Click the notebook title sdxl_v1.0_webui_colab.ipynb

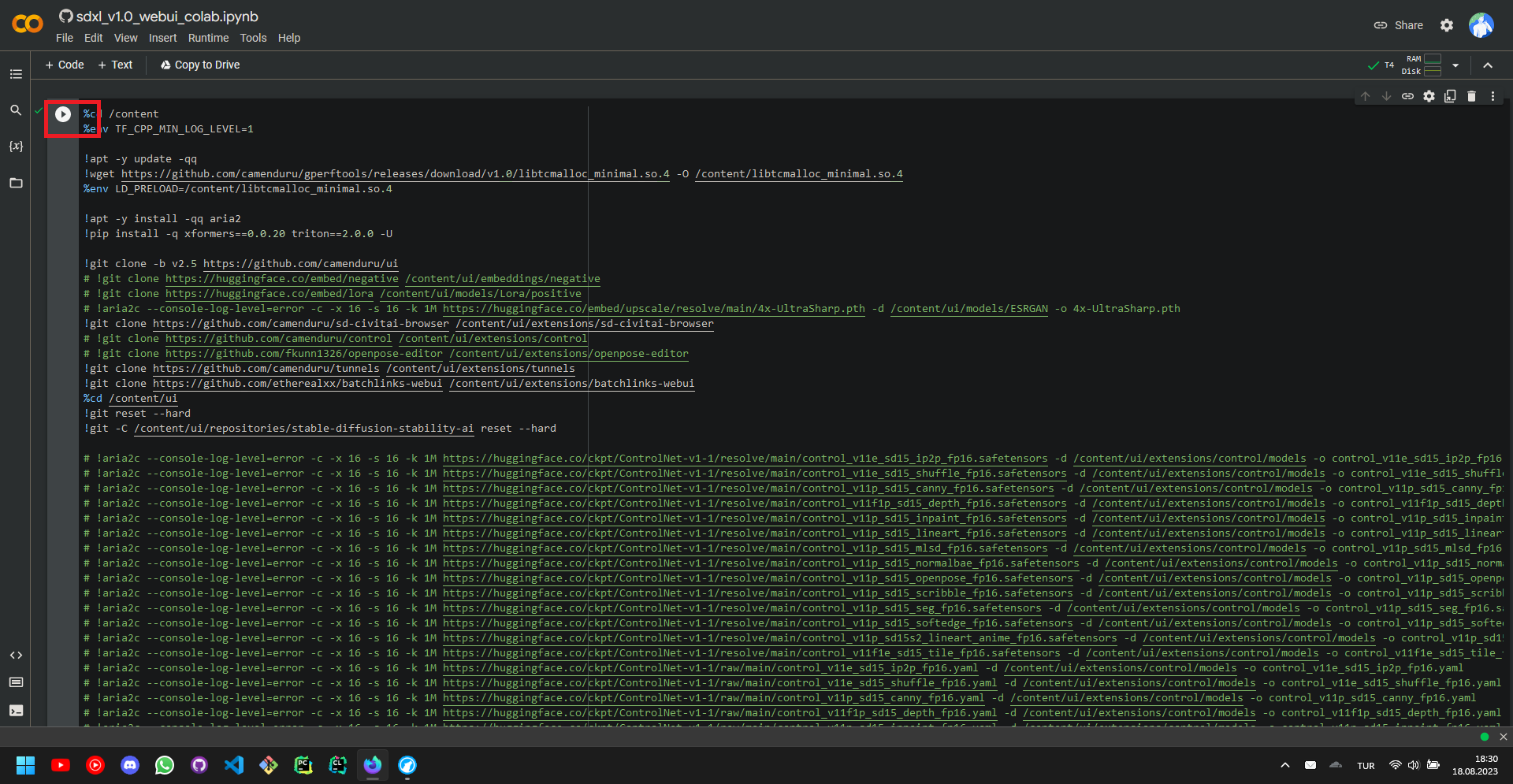pos(167,17)
